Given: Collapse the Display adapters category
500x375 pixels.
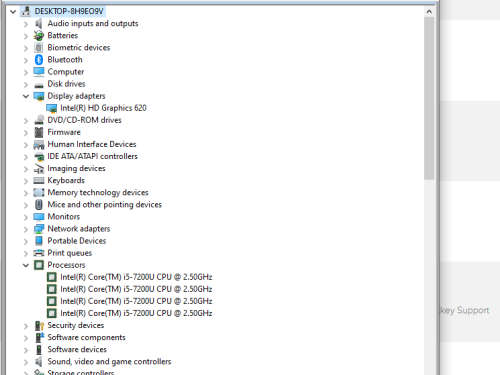Looking at the screenshot, I should point(26,96).
